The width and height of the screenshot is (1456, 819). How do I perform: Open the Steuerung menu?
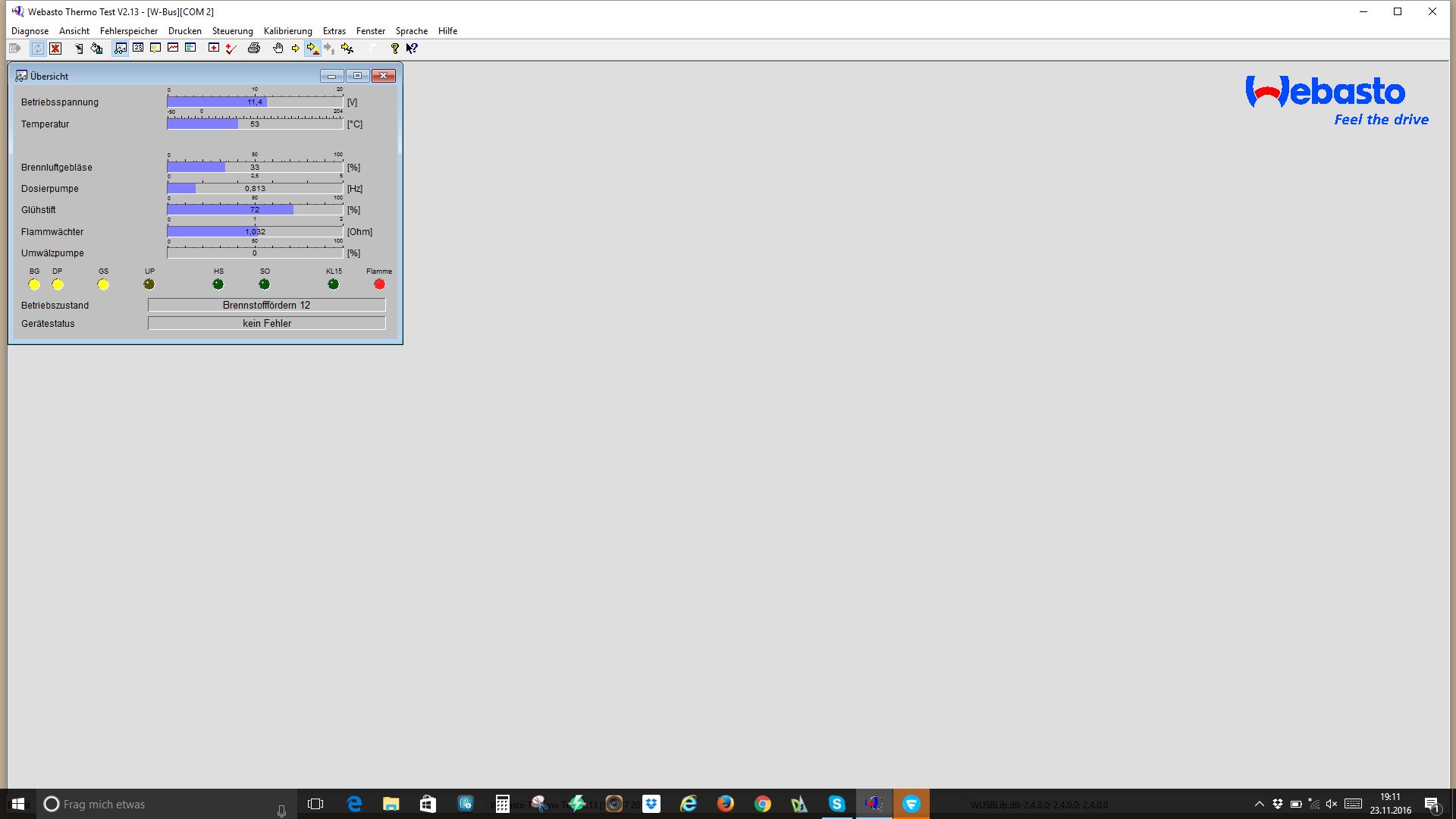pos(232,31)
